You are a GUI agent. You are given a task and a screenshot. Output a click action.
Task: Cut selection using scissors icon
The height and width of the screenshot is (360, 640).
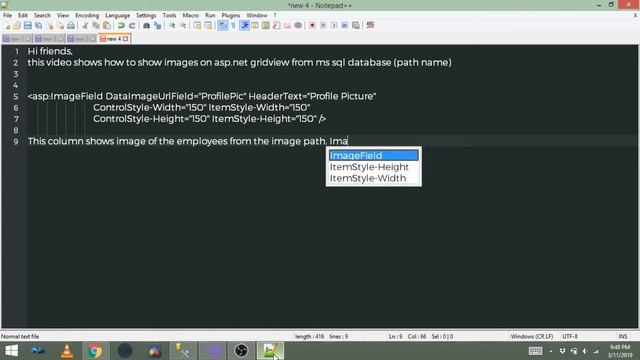tap(85, 26)
